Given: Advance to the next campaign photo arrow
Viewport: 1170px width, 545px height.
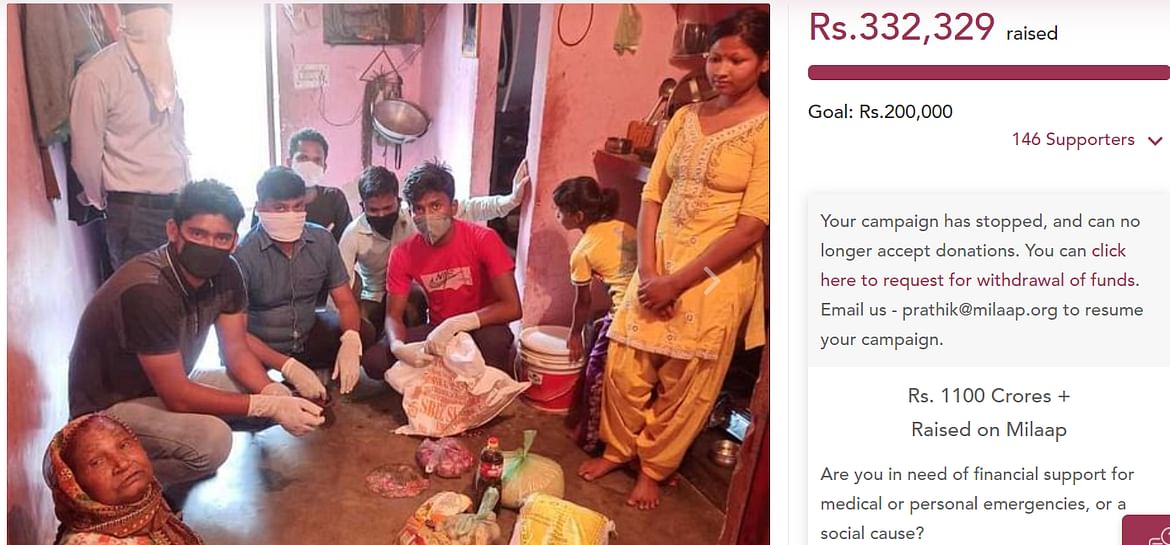Looking at the screenshot, I should 711,281.
